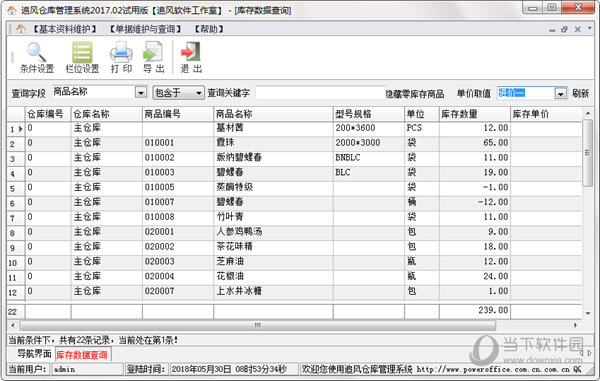This screenshot has width=600, height=381.
Task: Click product code cell 020003
Action: click(178, 262)
